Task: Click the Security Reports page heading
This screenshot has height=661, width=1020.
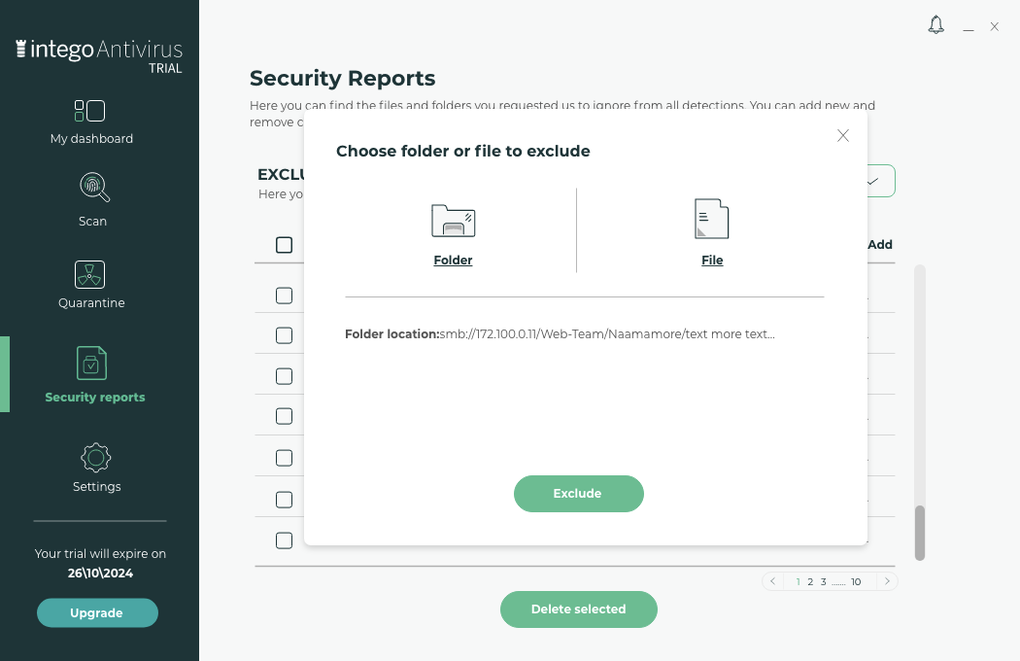Action: tap(342, 78)
